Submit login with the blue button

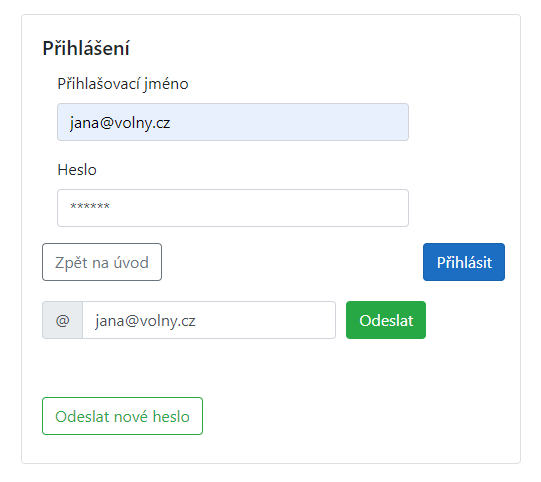[x=464, y=262]
